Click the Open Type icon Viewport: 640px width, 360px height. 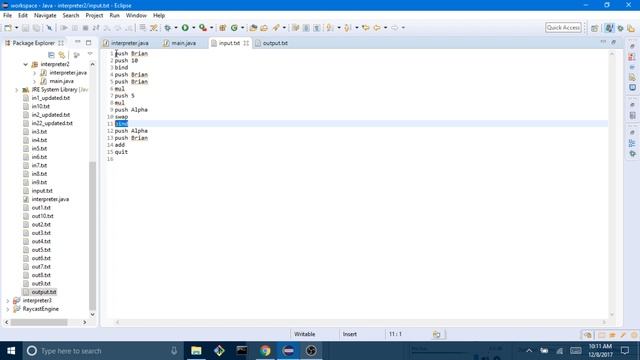[253, 28]
